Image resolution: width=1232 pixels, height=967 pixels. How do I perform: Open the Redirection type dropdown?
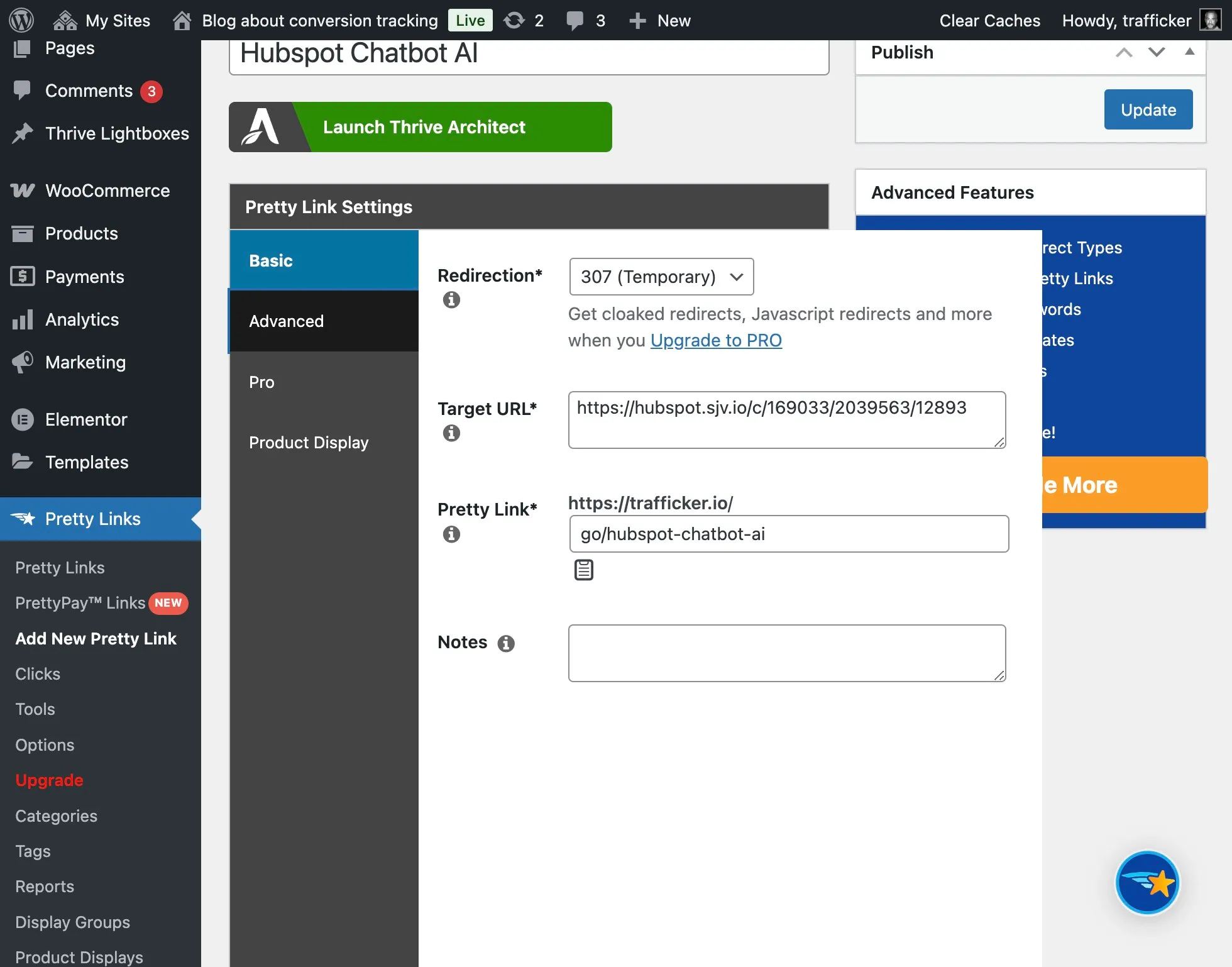click(661, 277)
